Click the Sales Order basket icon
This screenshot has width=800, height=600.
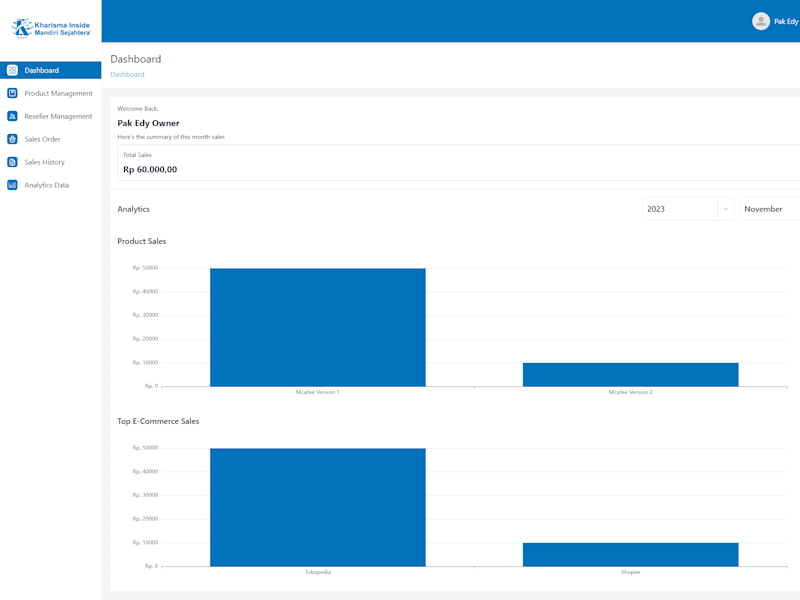[x=13, y=139]
